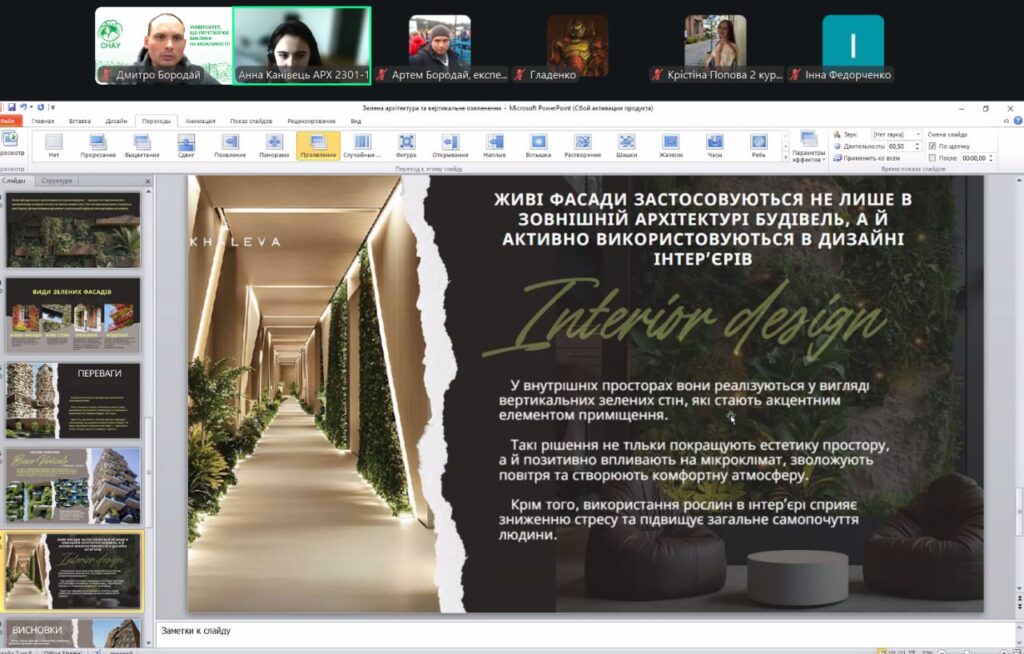Click the Save icon in quick access toolbar
This screenshot has width=1024, height=654.
click(12, 107)
